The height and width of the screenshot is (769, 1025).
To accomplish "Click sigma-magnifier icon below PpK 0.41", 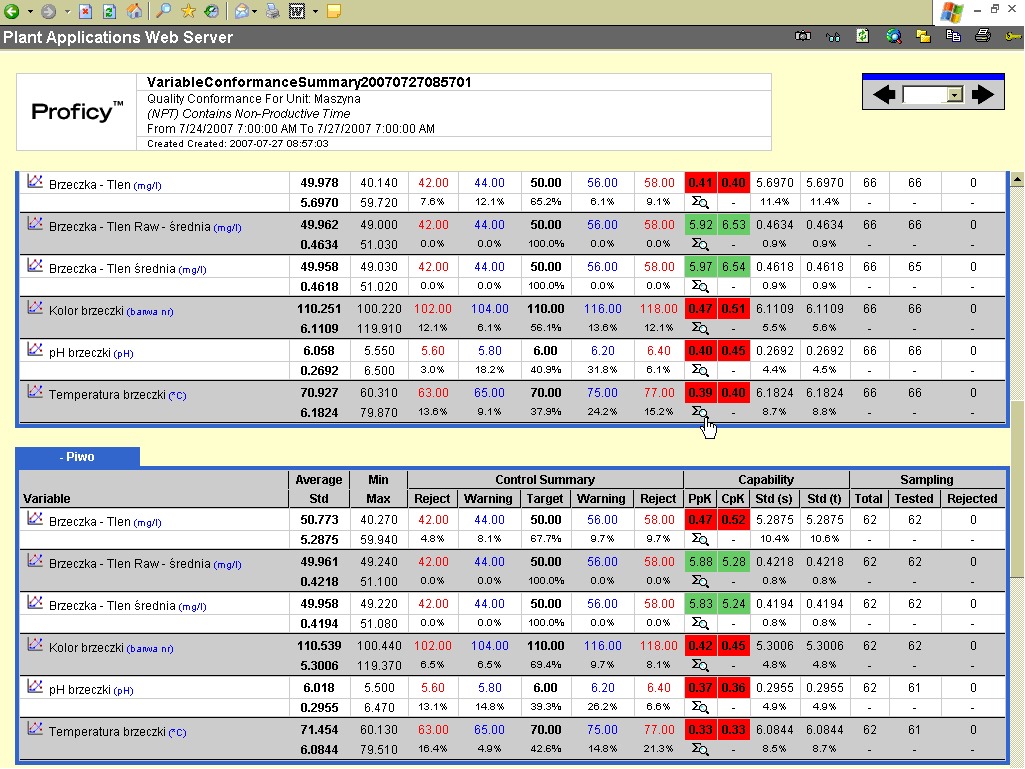I will [700, 202].
